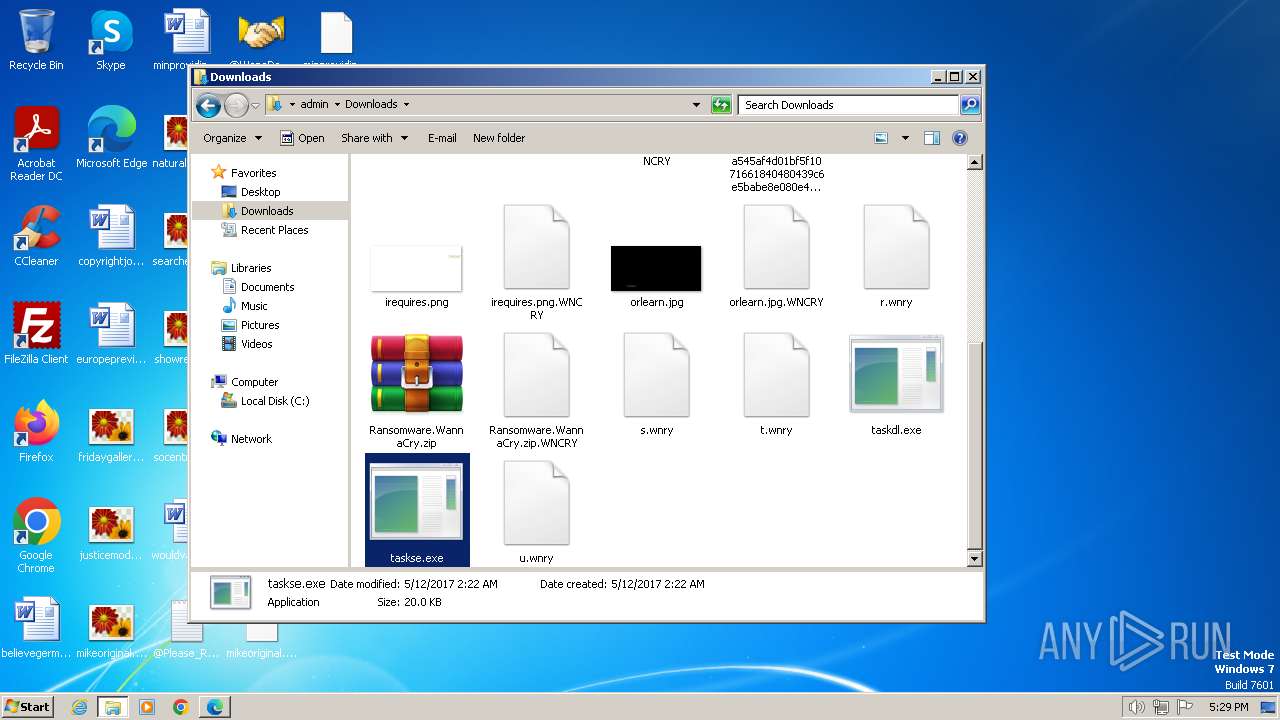Open the Share with dropdown
This screenshot has width=1280, height=720.
click(374, 138)
